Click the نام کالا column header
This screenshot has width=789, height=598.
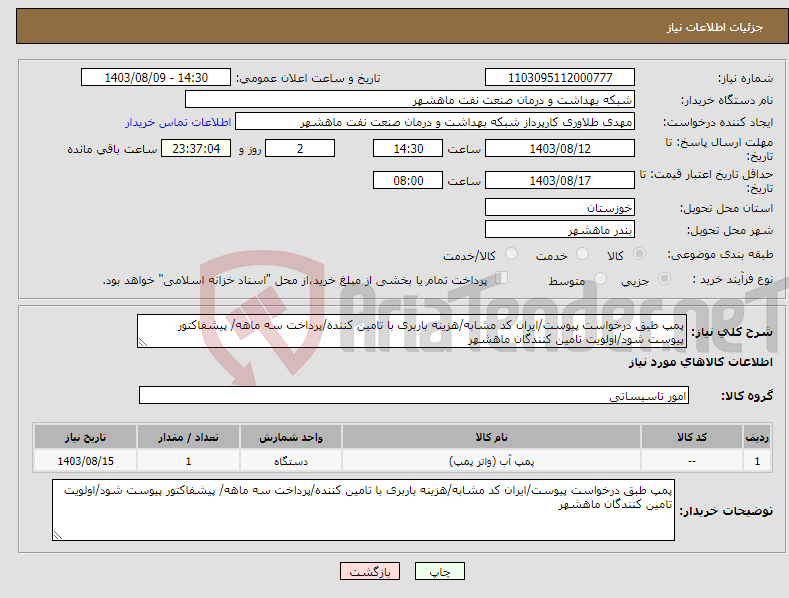click(492, 437)
